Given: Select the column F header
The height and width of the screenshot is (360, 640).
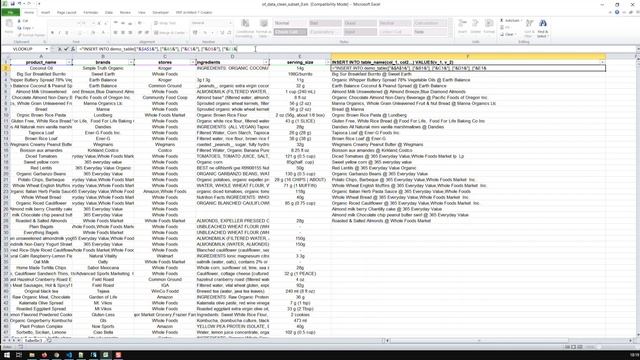Looking at the screenshot, I should point(468,56).
